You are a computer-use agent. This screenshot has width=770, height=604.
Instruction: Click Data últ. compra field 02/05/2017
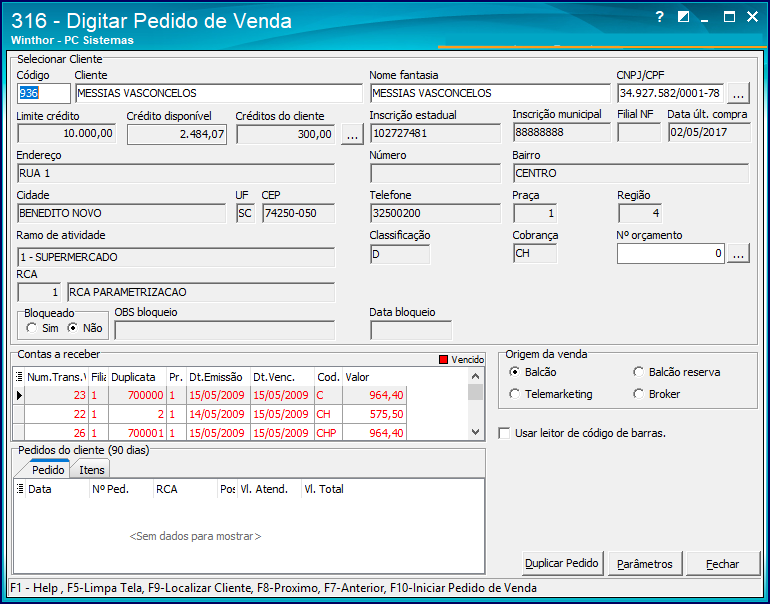pyautogui.click(x=709, y=133)
